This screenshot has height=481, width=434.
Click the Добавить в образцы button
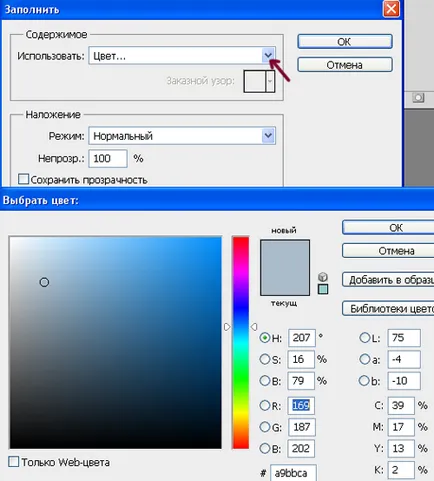tap(388, 280)
